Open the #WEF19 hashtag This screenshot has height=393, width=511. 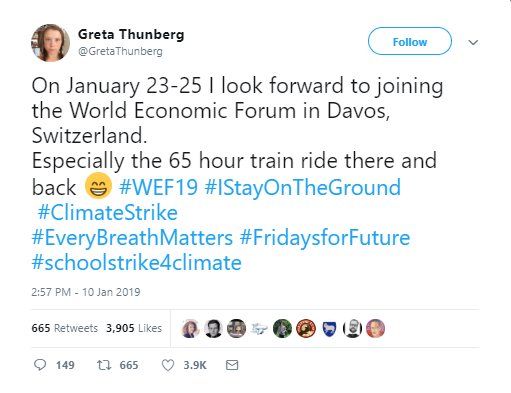coord(158,187)
